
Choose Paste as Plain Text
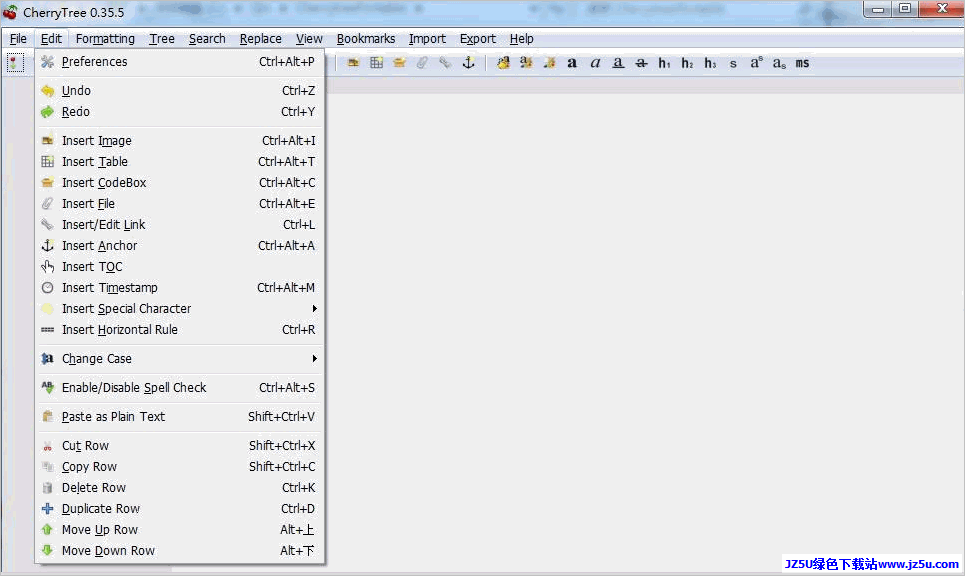179,417
